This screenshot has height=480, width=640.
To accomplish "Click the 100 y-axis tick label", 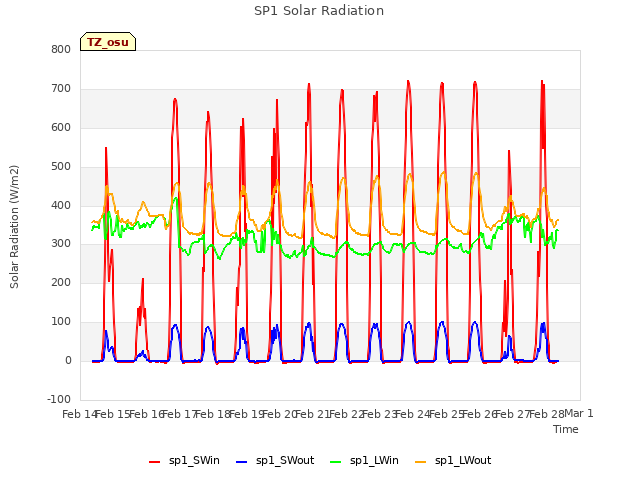I will pyautogui.click(x=61, y=322).
